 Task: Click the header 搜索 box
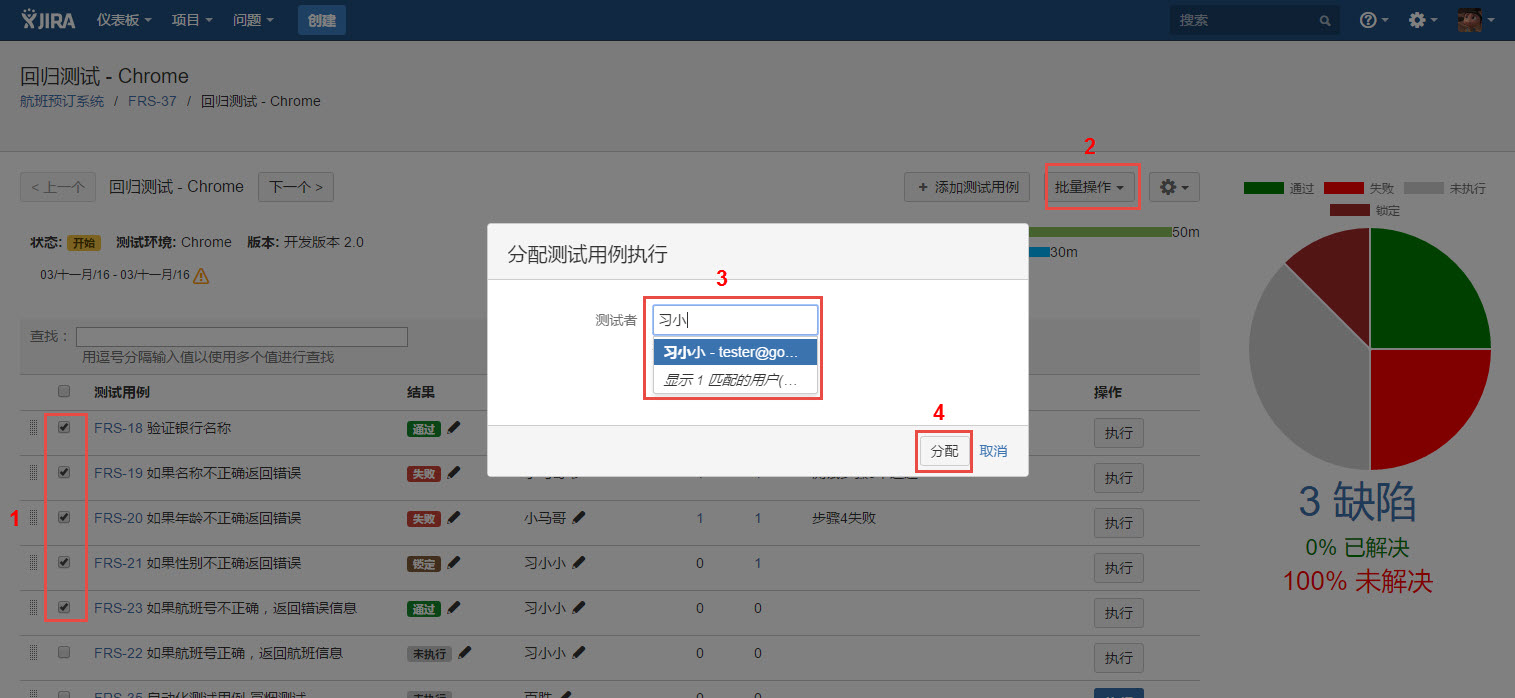pyautogui.click(x=1255, y=20)
